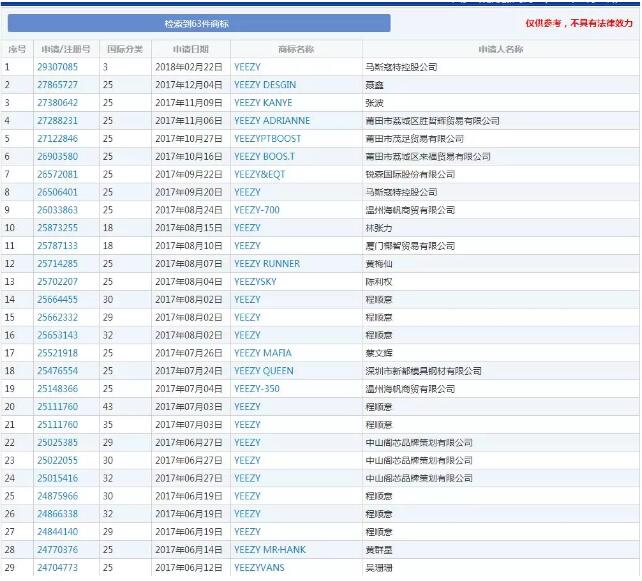Image resolution: width=642 pixels, height=581 pixels.
Task: Open registration number 26033863
Action: pyautogui.click(x=57, y=210)
